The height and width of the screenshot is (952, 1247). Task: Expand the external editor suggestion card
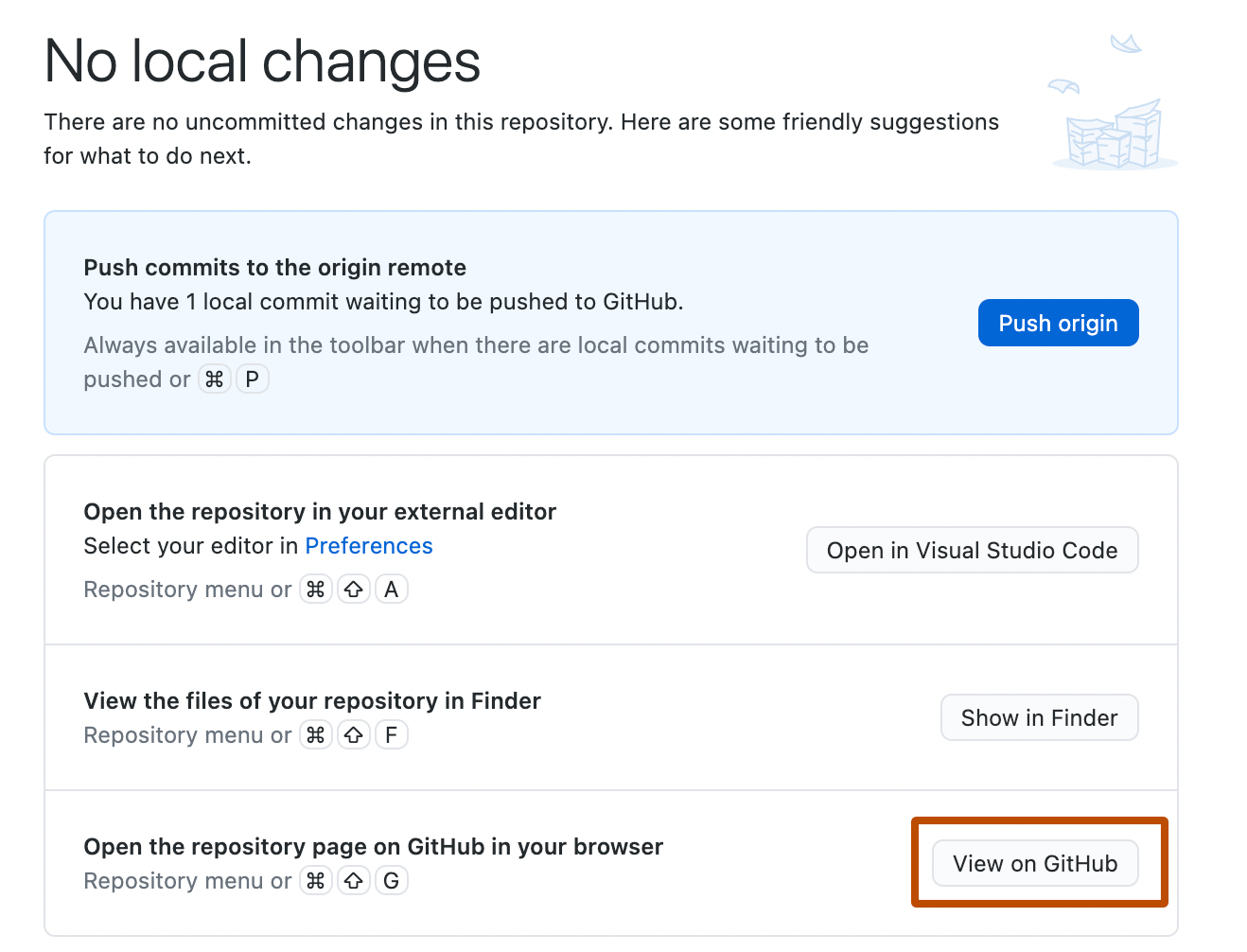(610, 549)
